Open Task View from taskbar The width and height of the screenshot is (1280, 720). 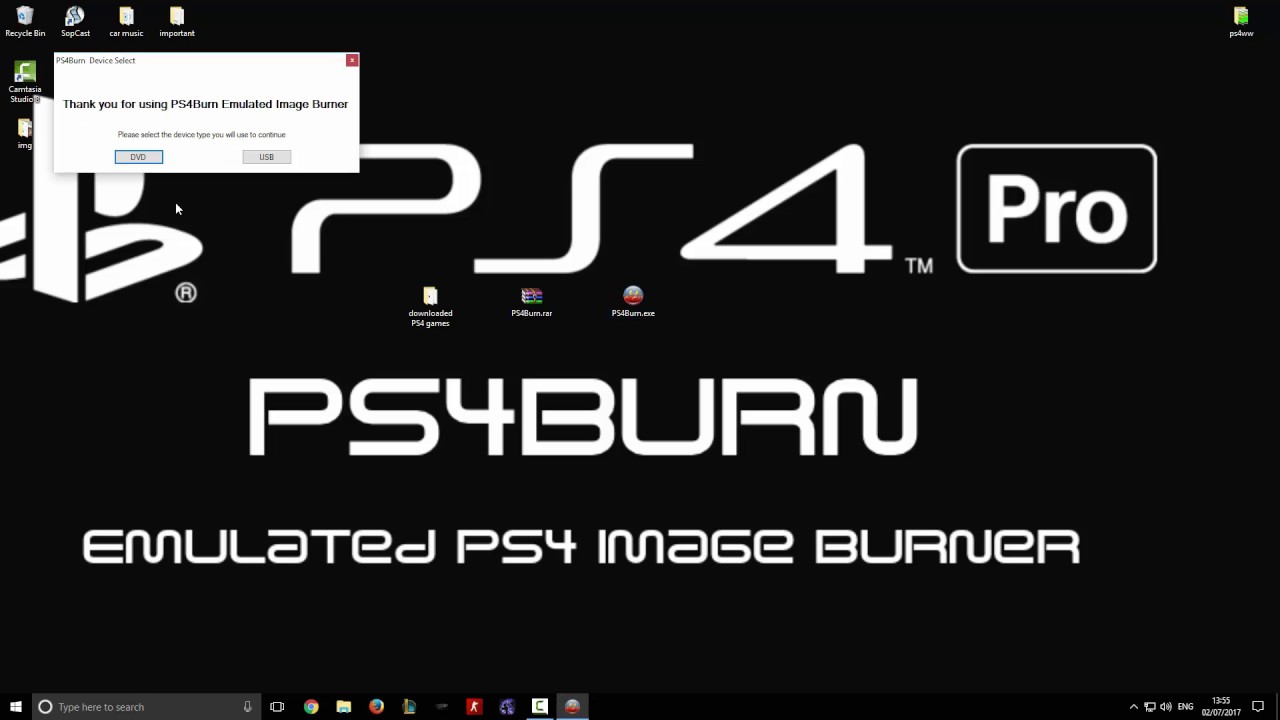click(x=277, y=707)
